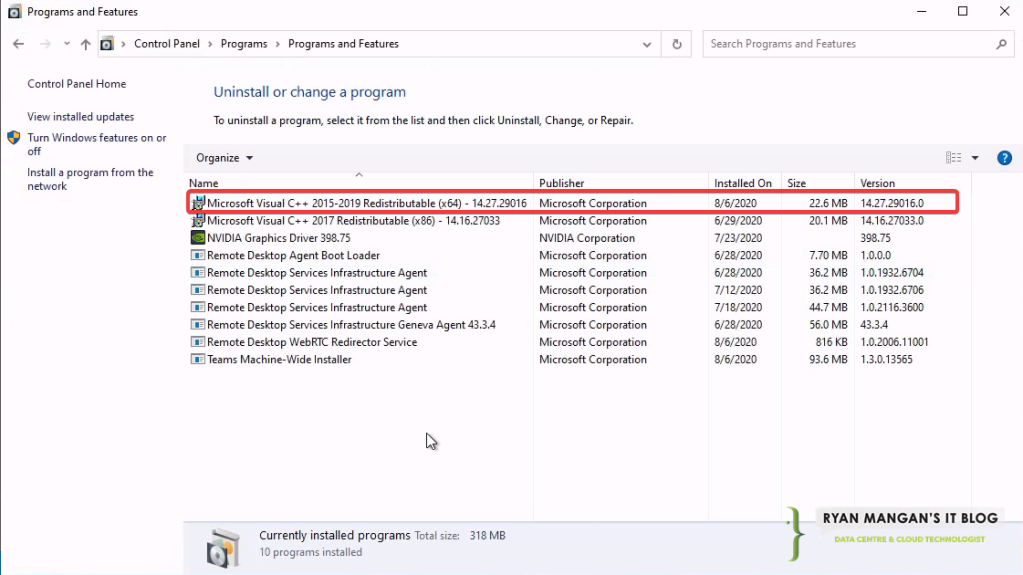Go back with the Back arrow
The image size is (1023, 575).
[x=18, y=44]
